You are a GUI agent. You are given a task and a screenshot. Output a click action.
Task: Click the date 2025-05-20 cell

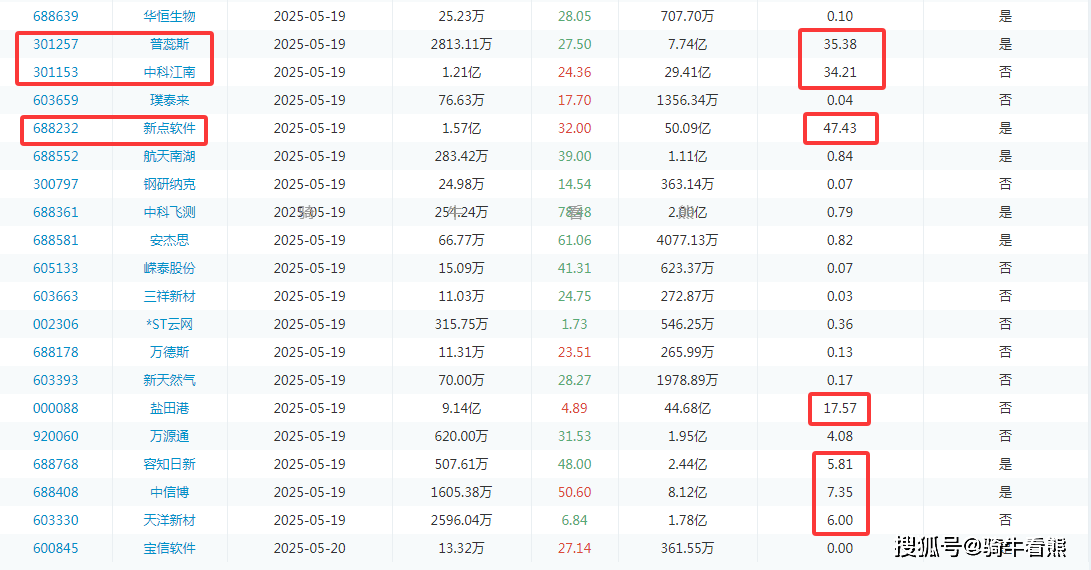click(310, 548)
